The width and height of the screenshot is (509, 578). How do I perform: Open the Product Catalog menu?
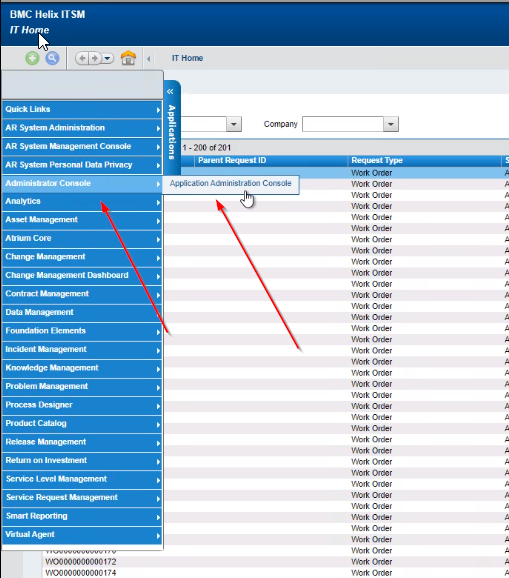(x=82, y=424)
